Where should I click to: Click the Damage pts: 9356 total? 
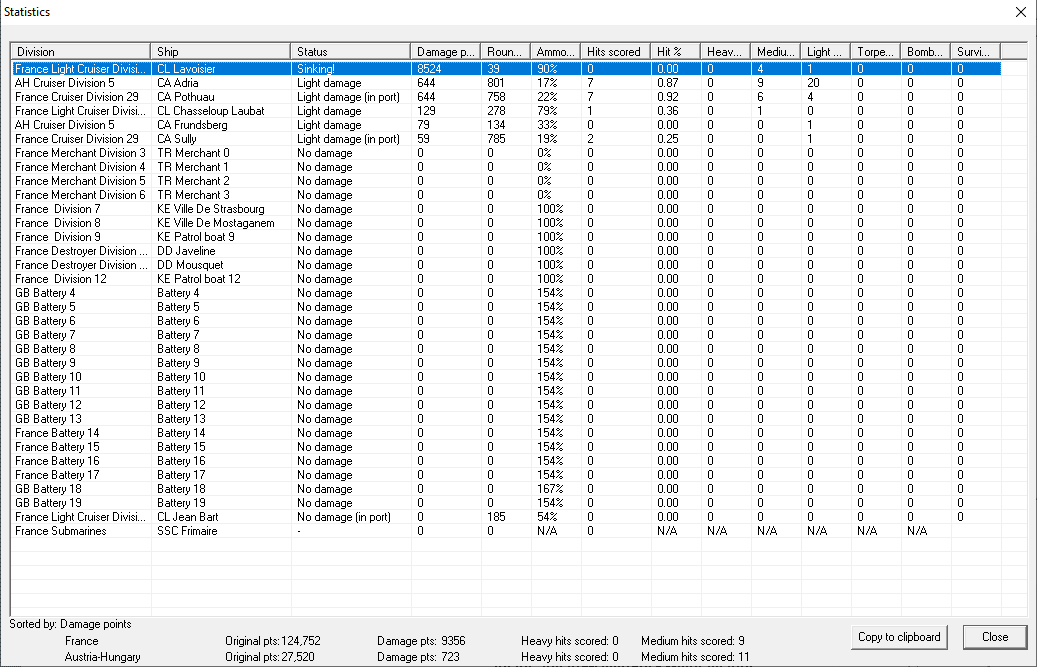pos(421,641)
